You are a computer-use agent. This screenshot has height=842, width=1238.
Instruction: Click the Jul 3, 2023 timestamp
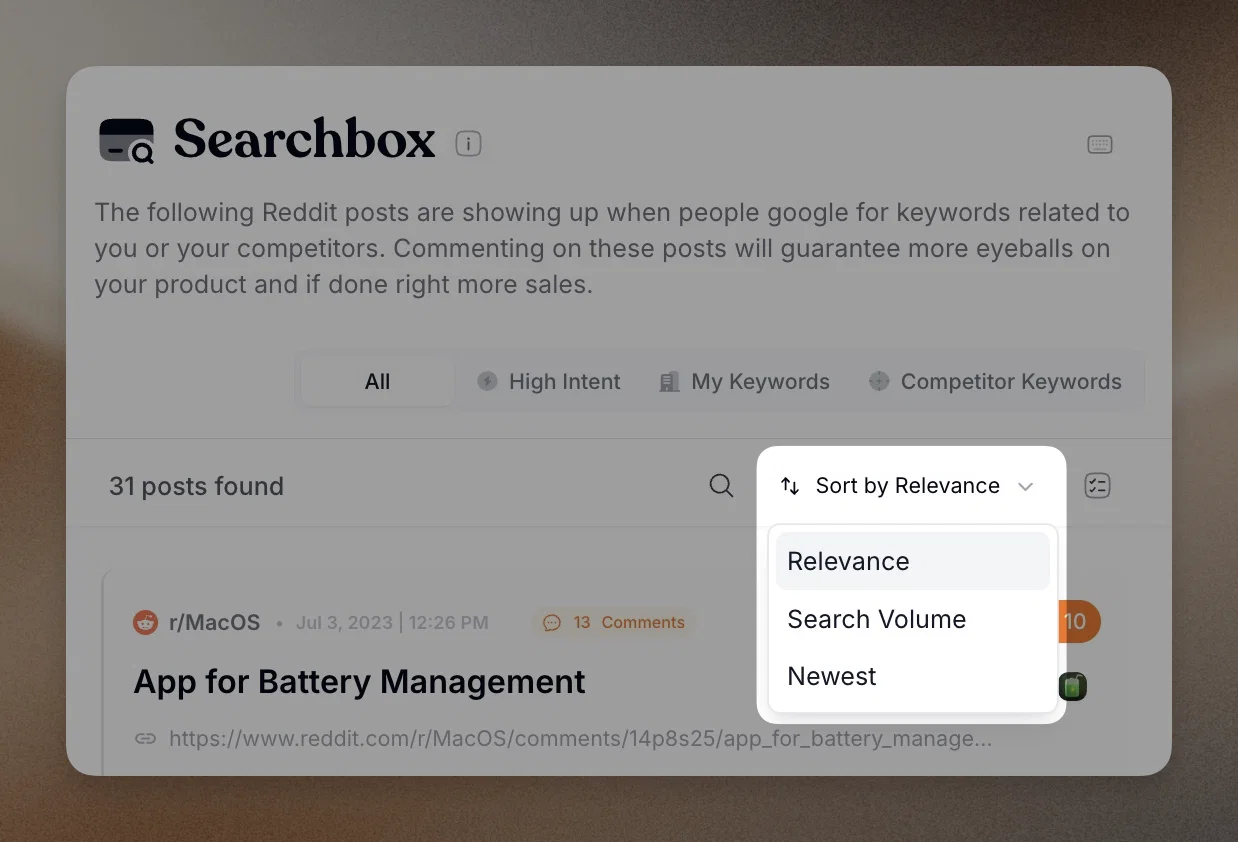(x=392, y=623)
